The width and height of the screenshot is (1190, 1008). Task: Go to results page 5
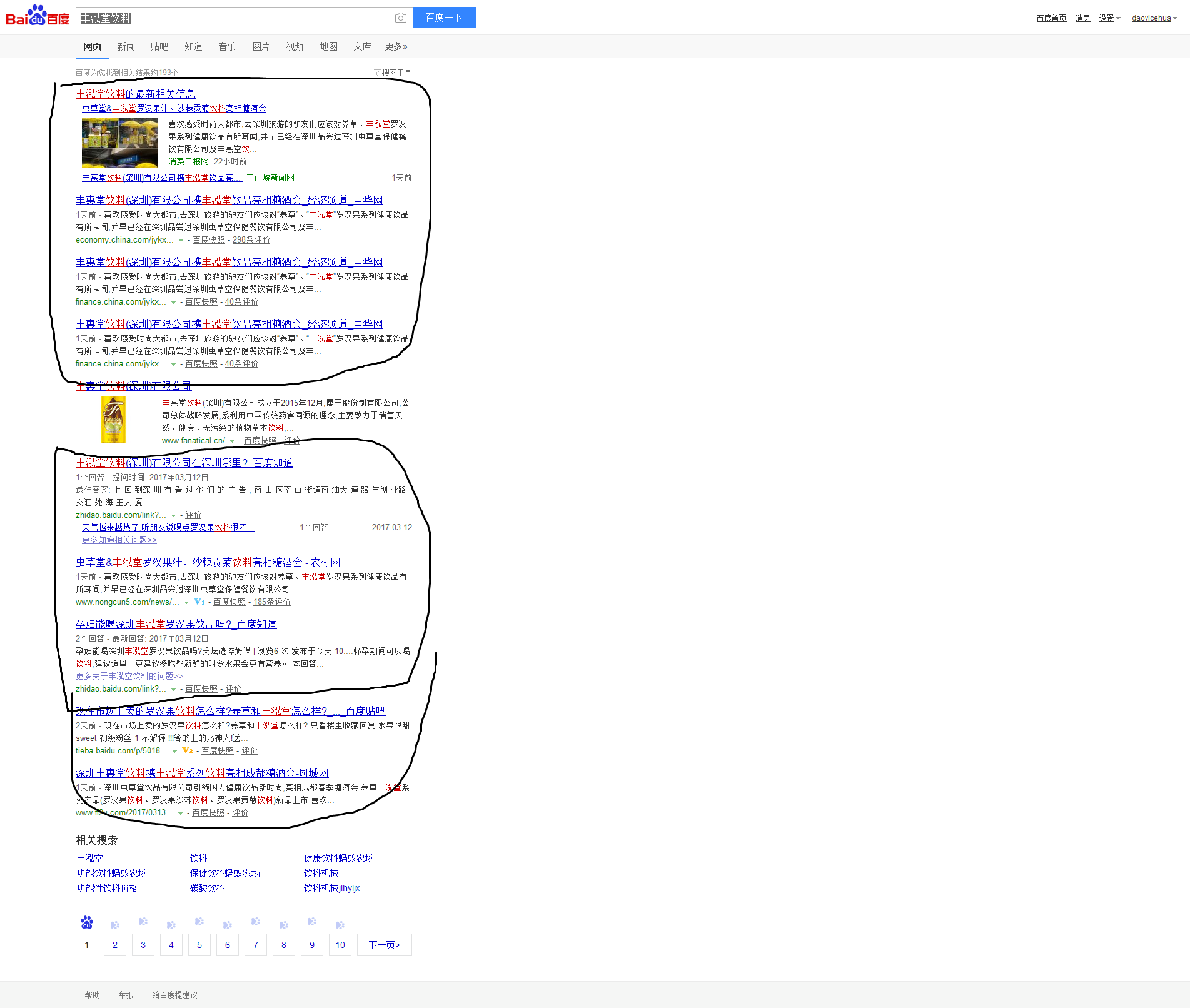click(x=199, y=945)
